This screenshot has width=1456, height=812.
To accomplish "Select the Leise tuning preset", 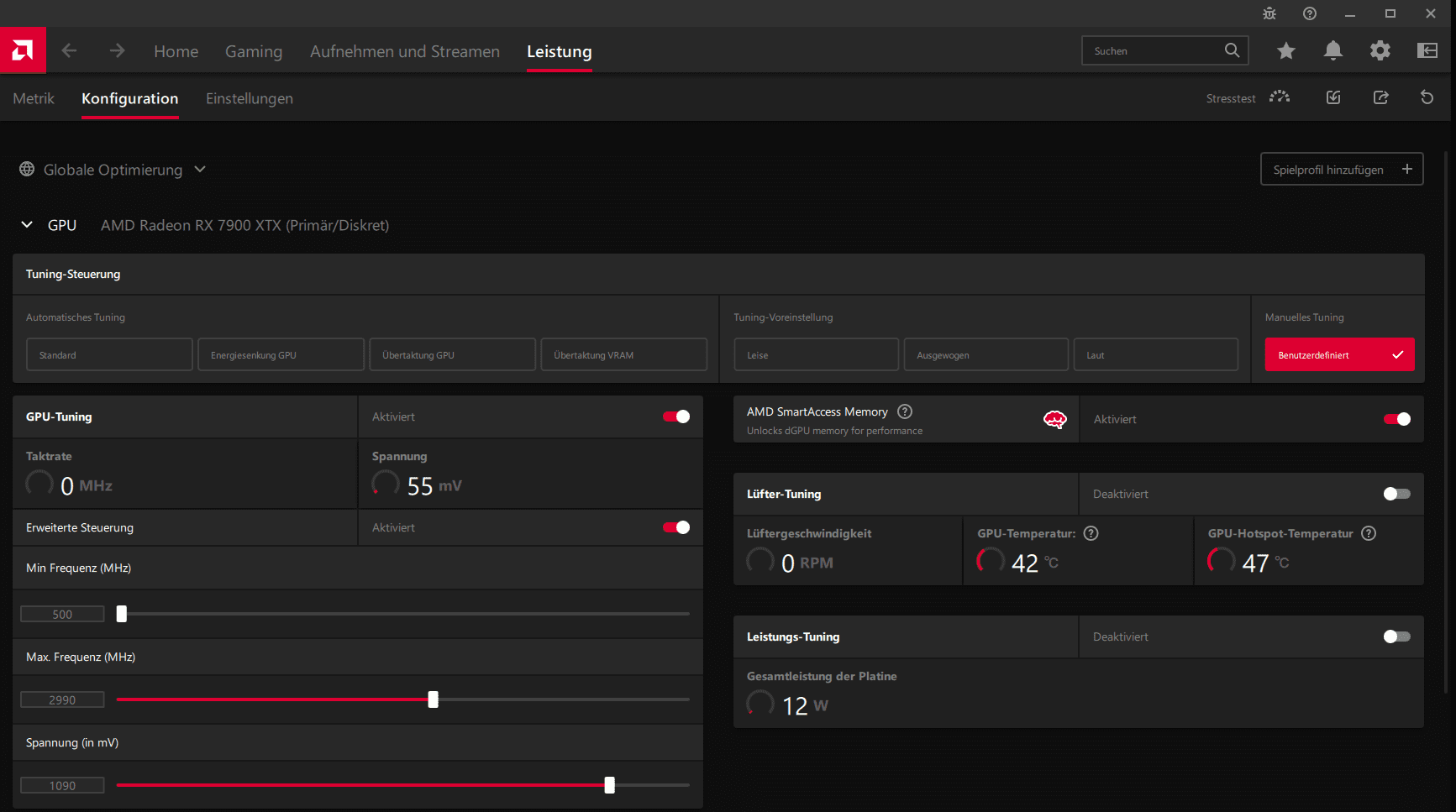I will click(x=816, y=354).
